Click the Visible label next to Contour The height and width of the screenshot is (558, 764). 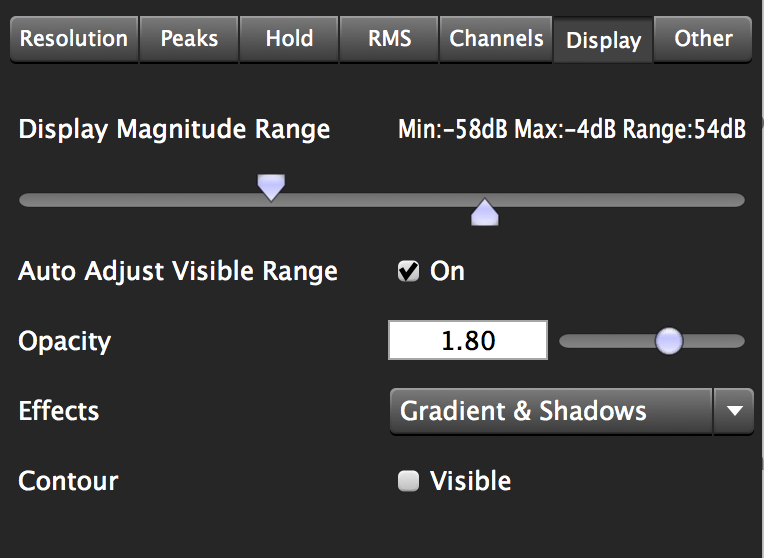click(x=471, y=481)
